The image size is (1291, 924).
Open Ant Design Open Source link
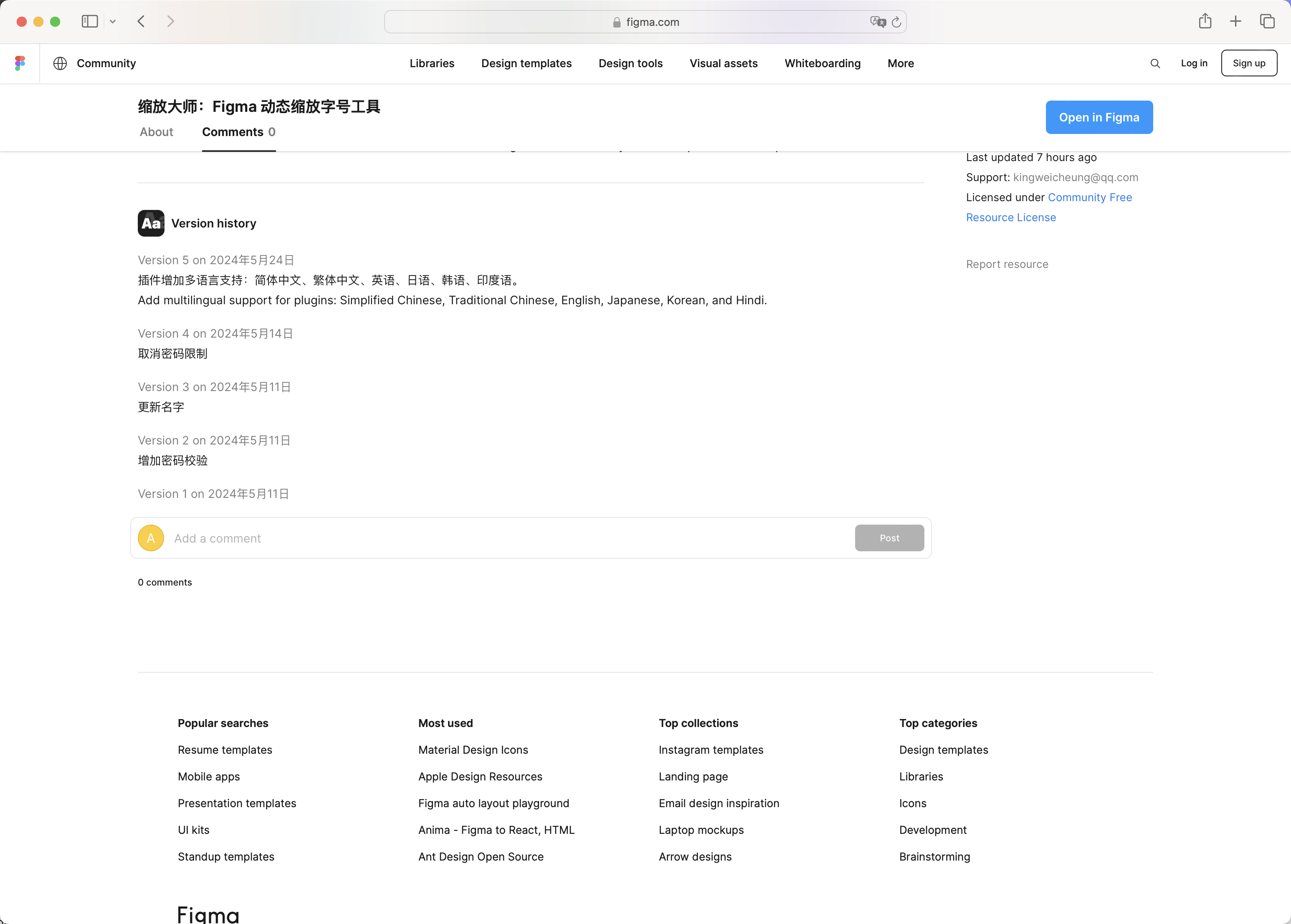[x=481, y=857]
